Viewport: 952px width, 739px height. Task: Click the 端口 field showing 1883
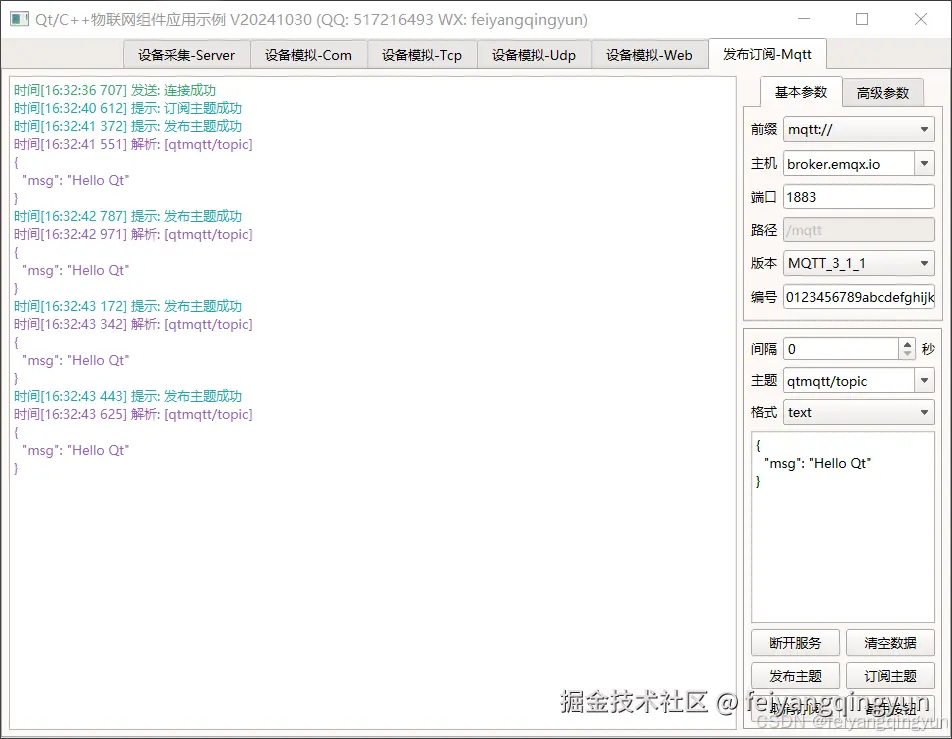coord(860,196)
